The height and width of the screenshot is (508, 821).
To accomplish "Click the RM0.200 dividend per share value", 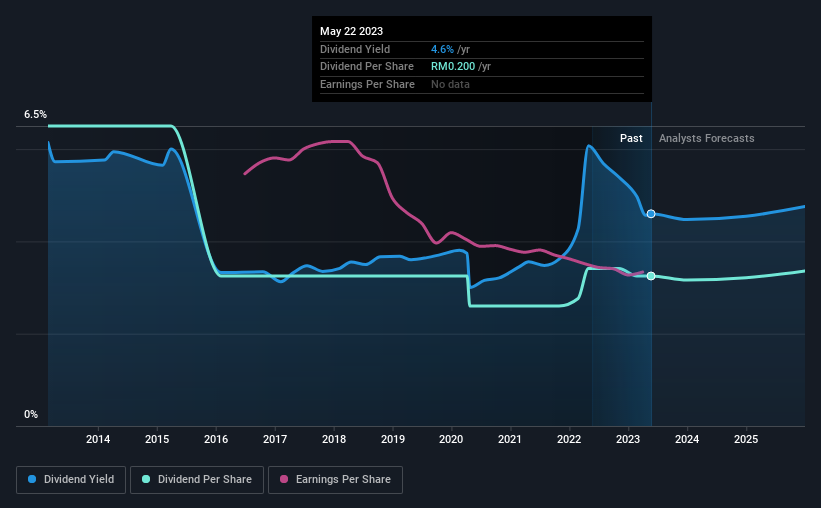I will tap(453, 67).
